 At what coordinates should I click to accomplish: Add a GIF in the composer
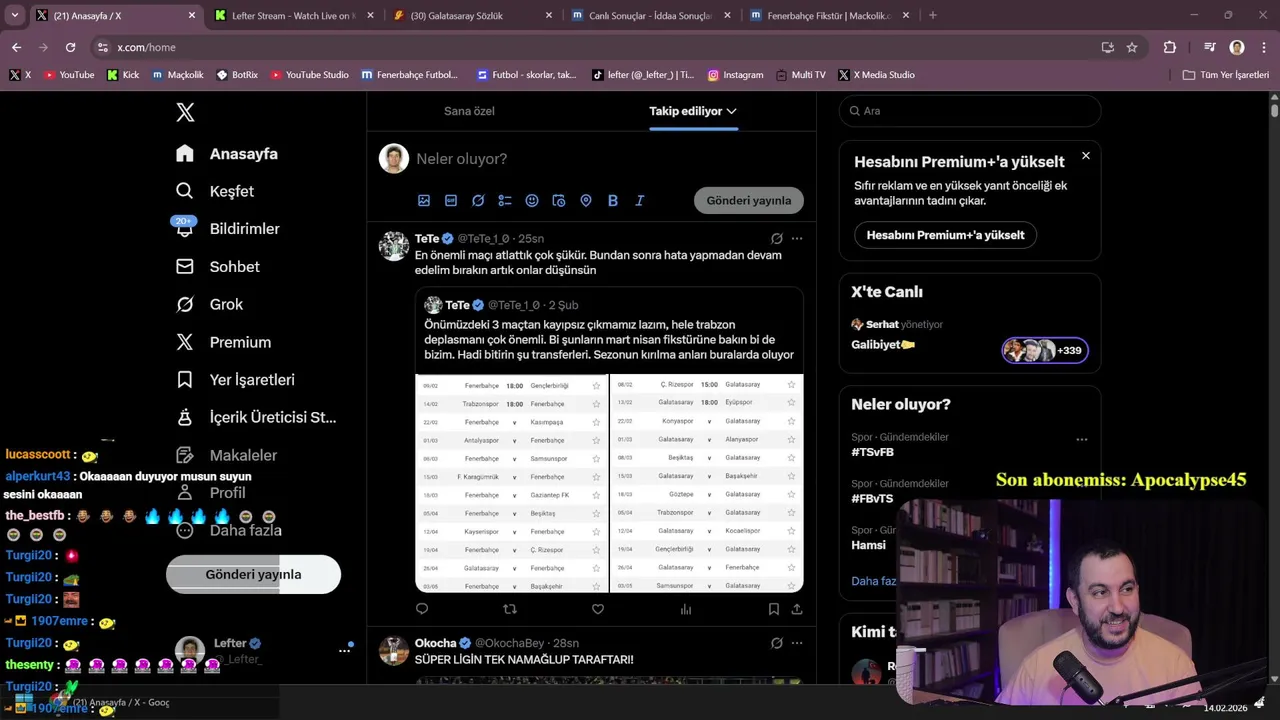451,200
